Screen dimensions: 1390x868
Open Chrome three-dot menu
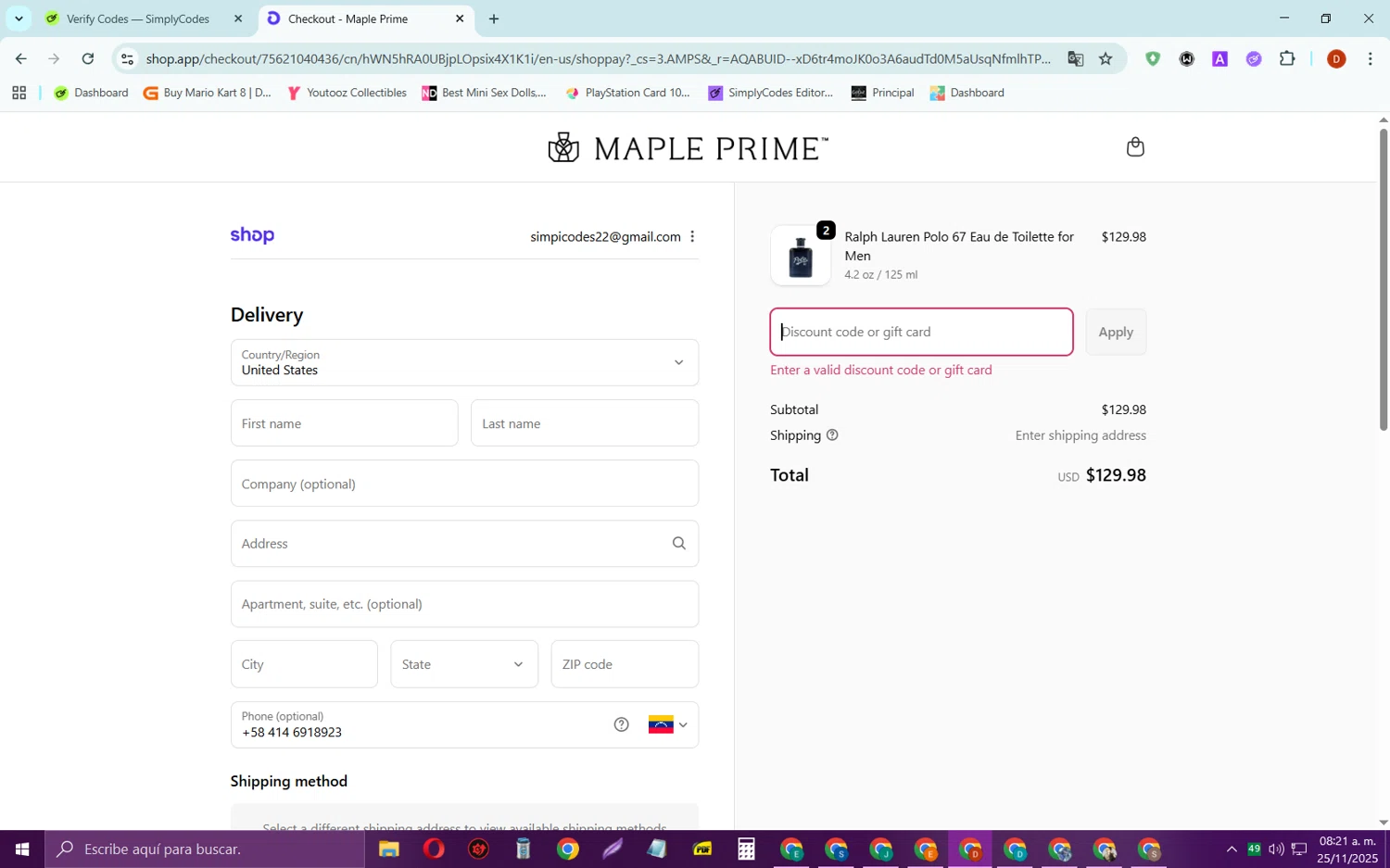1370,58
